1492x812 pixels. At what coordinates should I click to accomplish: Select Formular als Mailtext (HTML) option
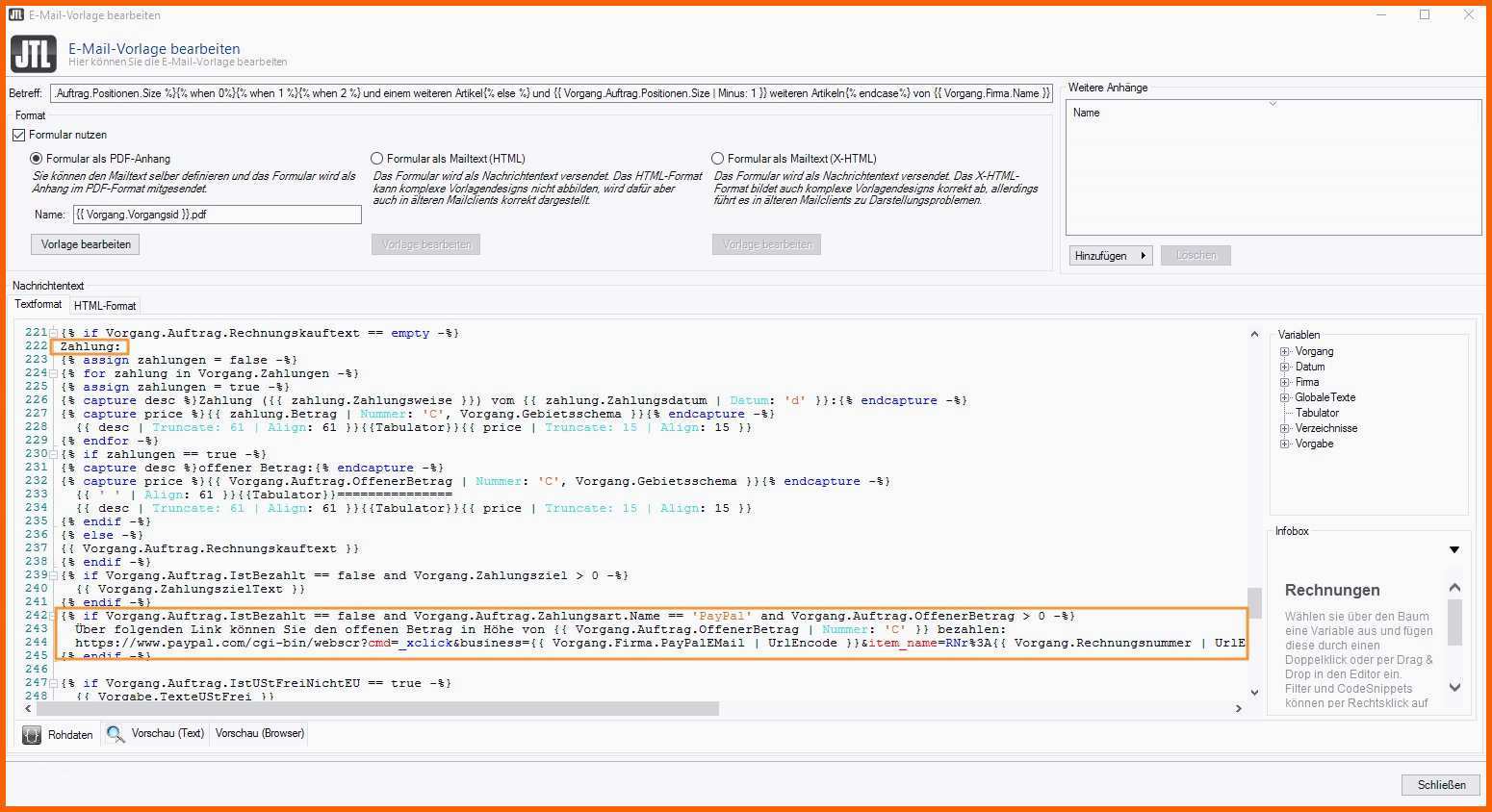[377, 159]
